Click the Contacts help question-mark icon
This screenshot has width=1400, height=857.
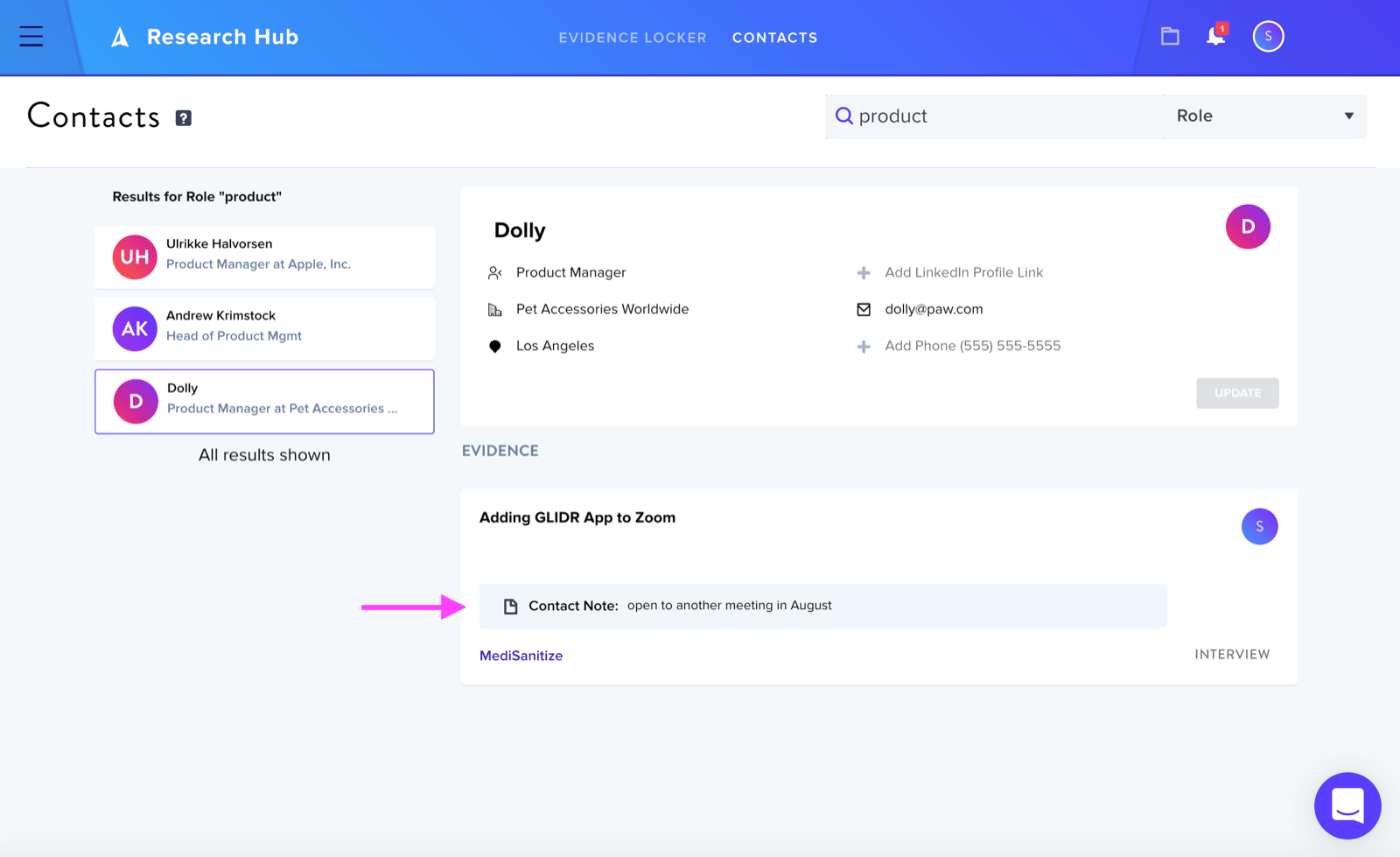pyautogui.click(x=184, y=118)
